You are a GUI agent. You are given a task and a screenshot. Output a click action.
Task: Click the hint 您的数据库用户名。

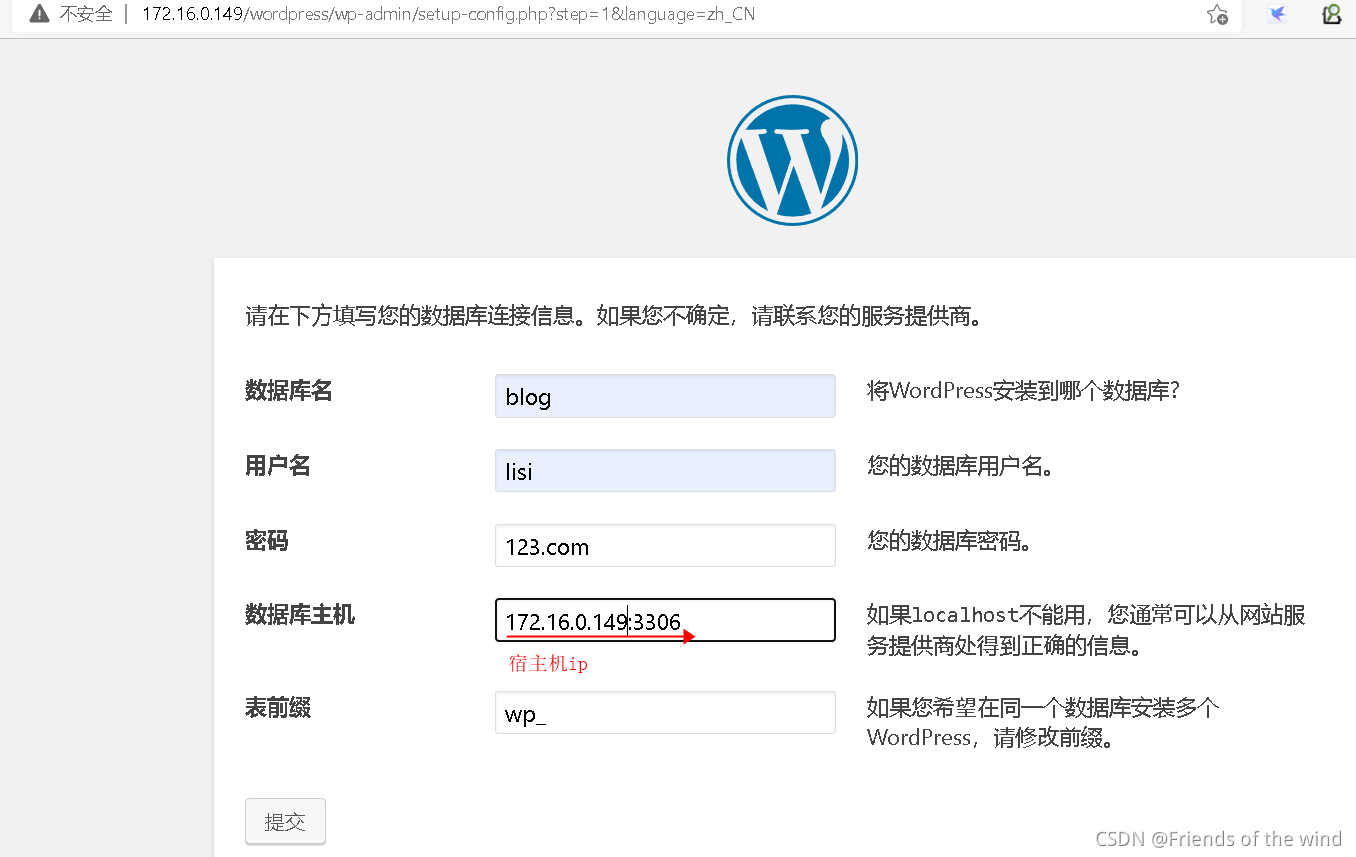[x=960, y=466]
